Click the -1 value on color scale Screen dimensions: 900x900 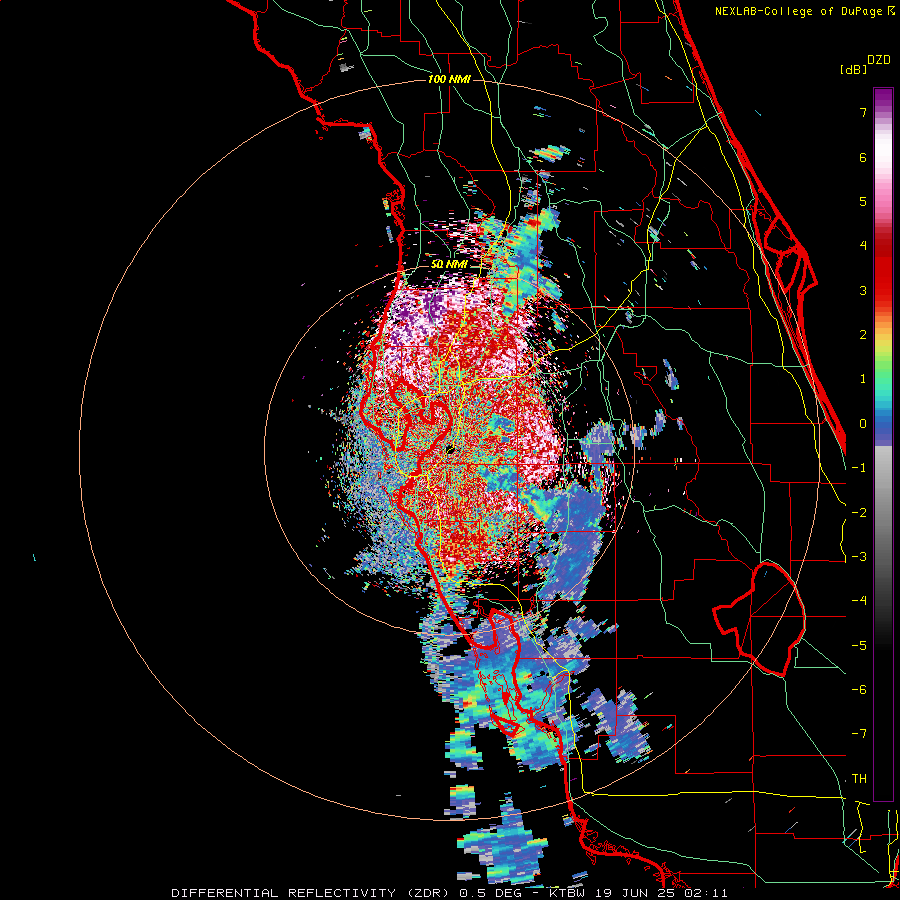pos(859,468)
